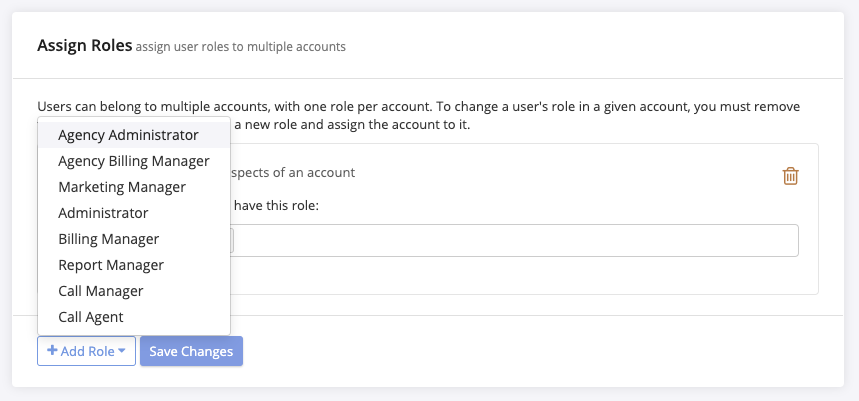Focus the accounts input field for this role
Image resolution: width=859 pixels, height=401 pixels.
point(514,240)
